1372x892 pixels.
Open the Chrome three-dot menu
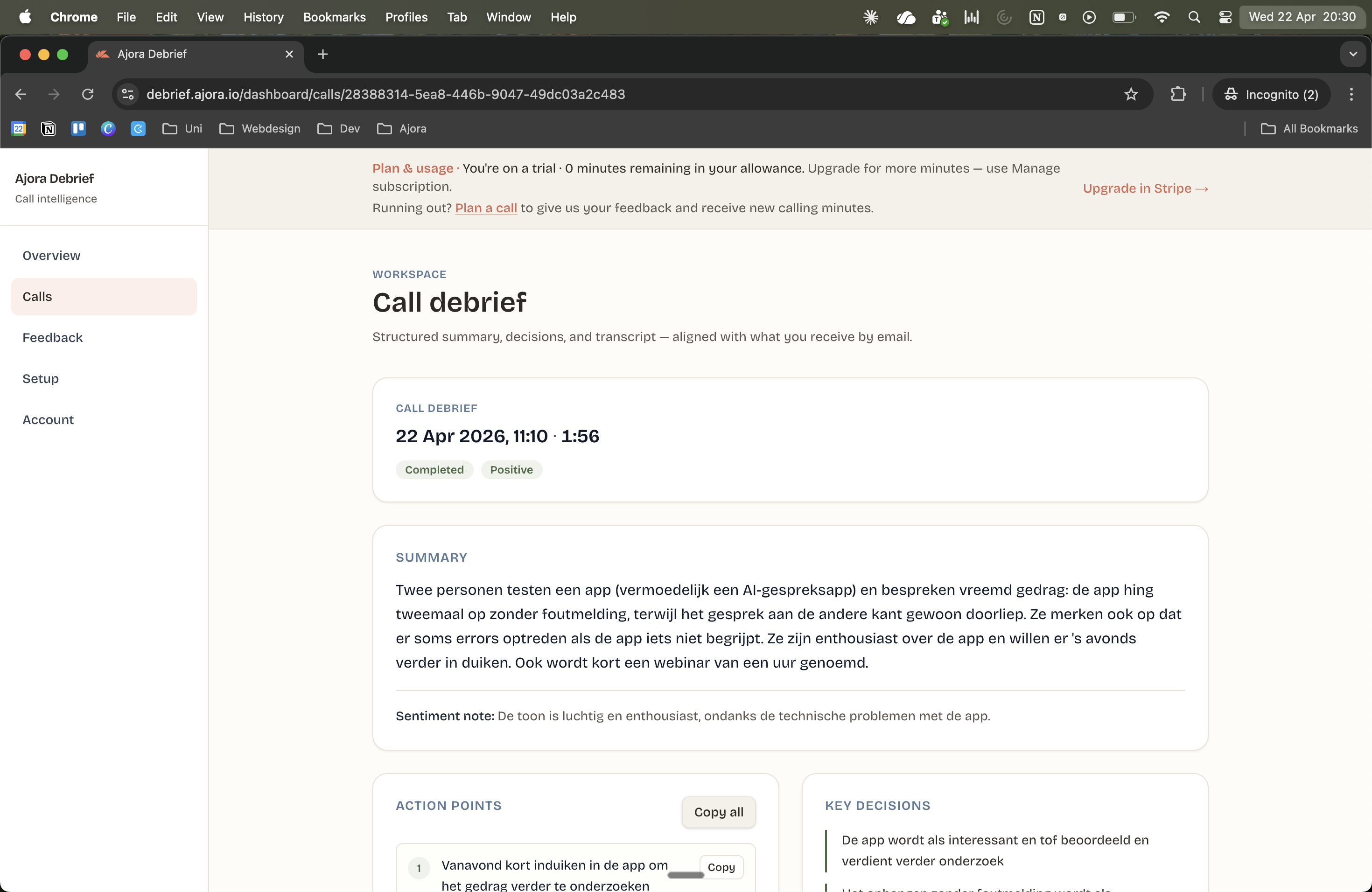coord(1351,94)
